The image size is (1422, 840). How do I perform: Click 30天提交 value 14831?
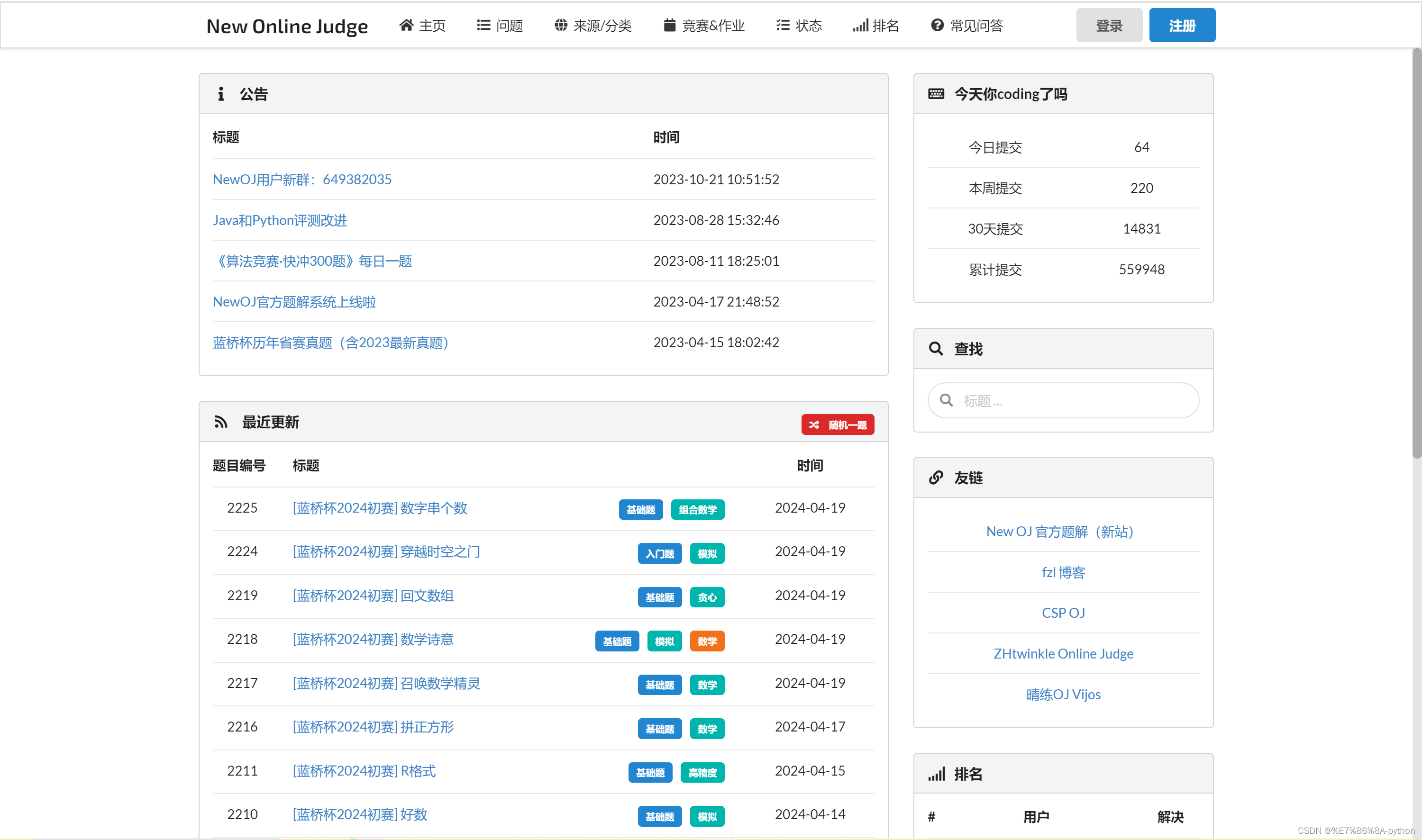(1141, 229)
